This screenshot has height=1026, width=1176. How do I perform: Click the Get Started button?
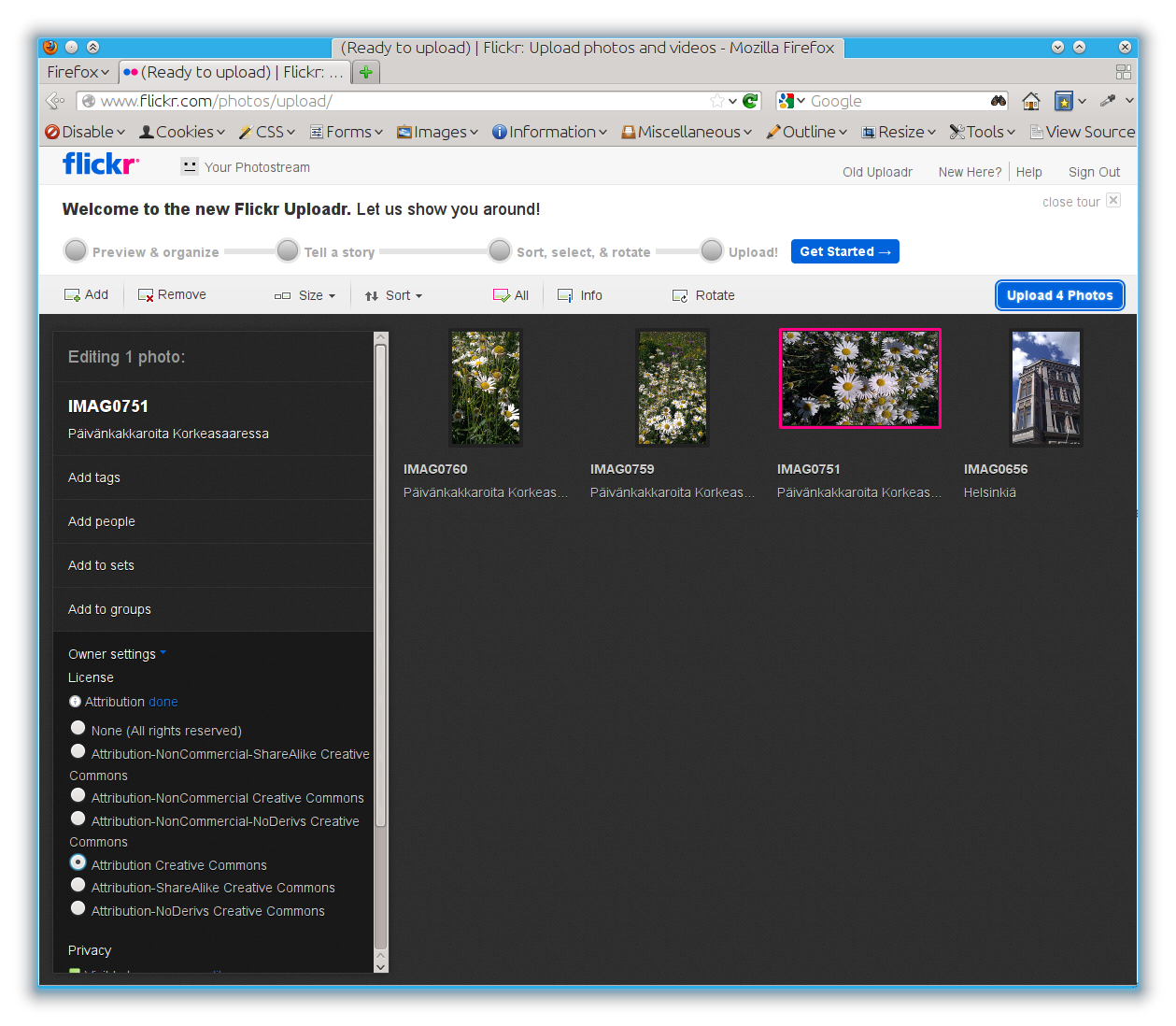tap(845, 251)
